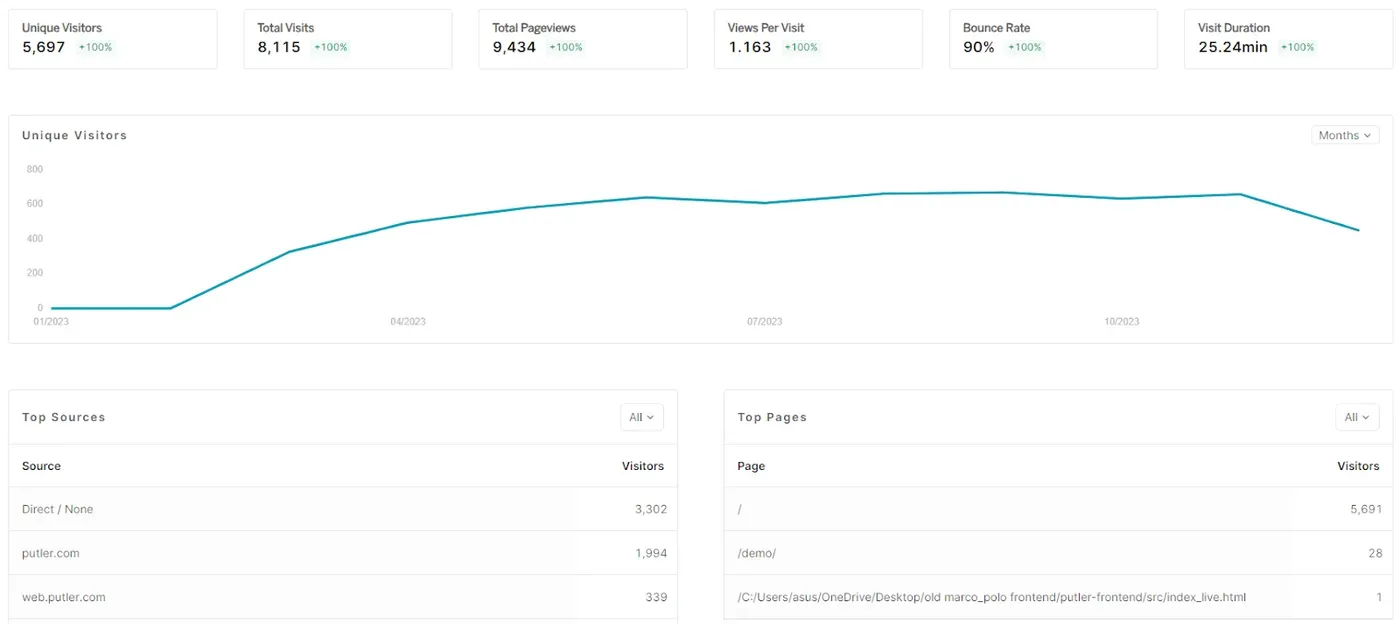This screenshot has height=624, width=1400.
Task: Select the web.putler.com source row
Action: point(343,597)
